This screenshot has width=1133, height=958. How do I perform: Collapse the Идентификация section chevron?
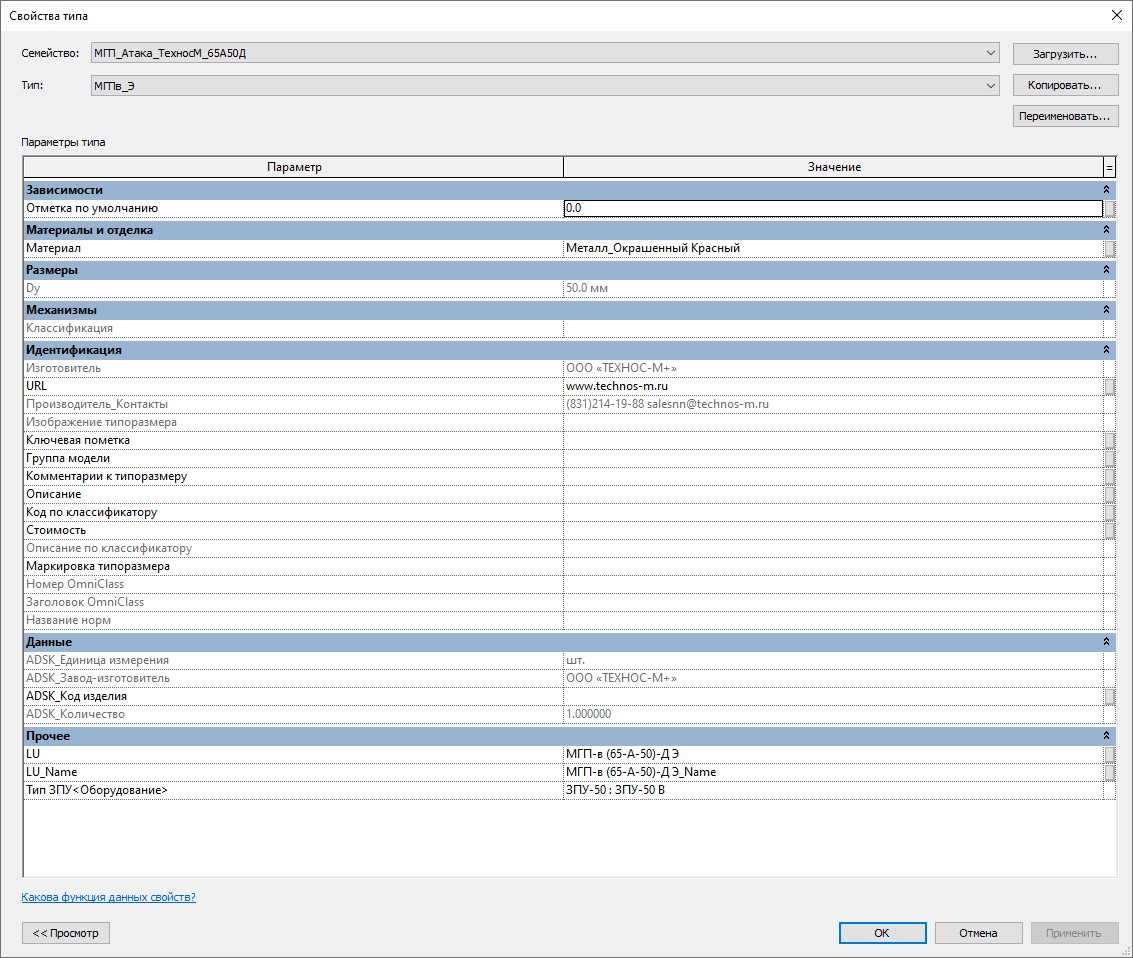pos(1106,351)
